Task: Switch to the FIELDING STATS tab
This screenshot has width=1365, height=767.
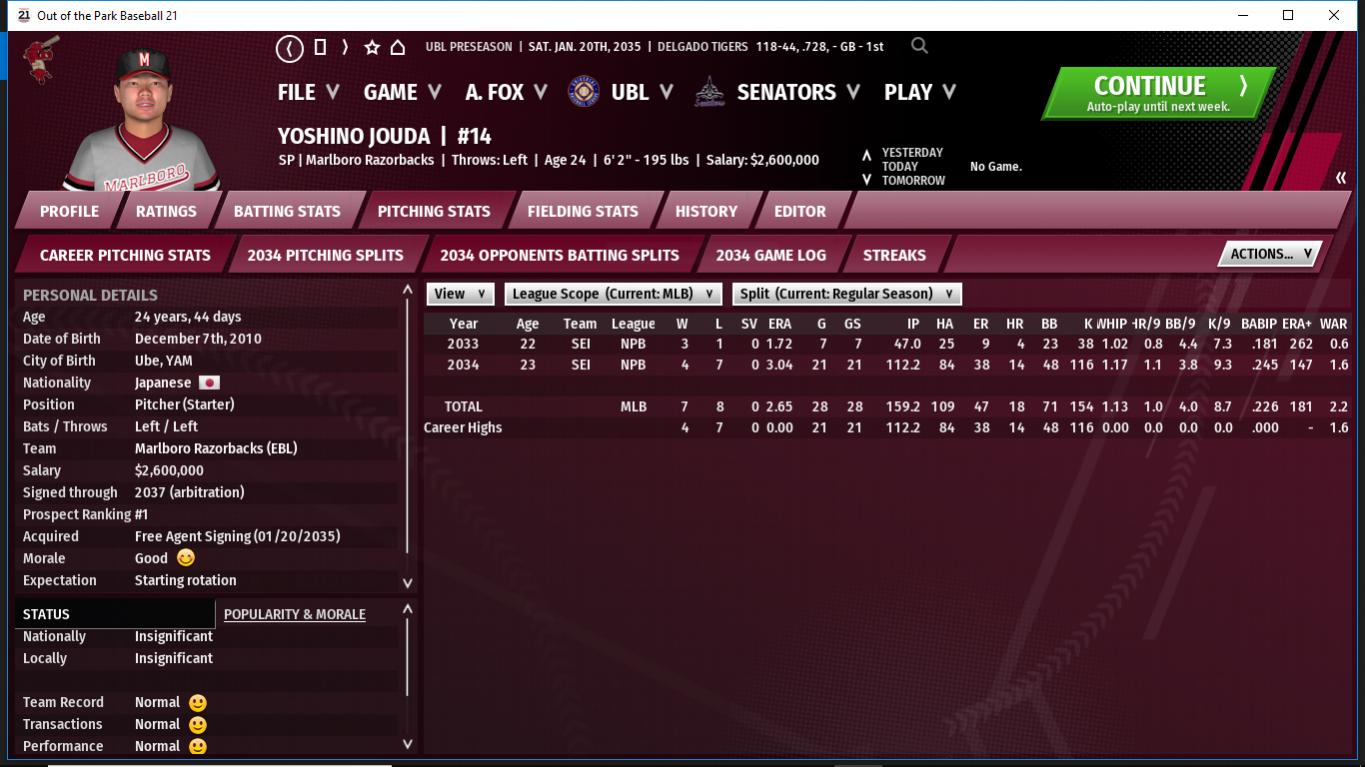Action: click(583, 211)
